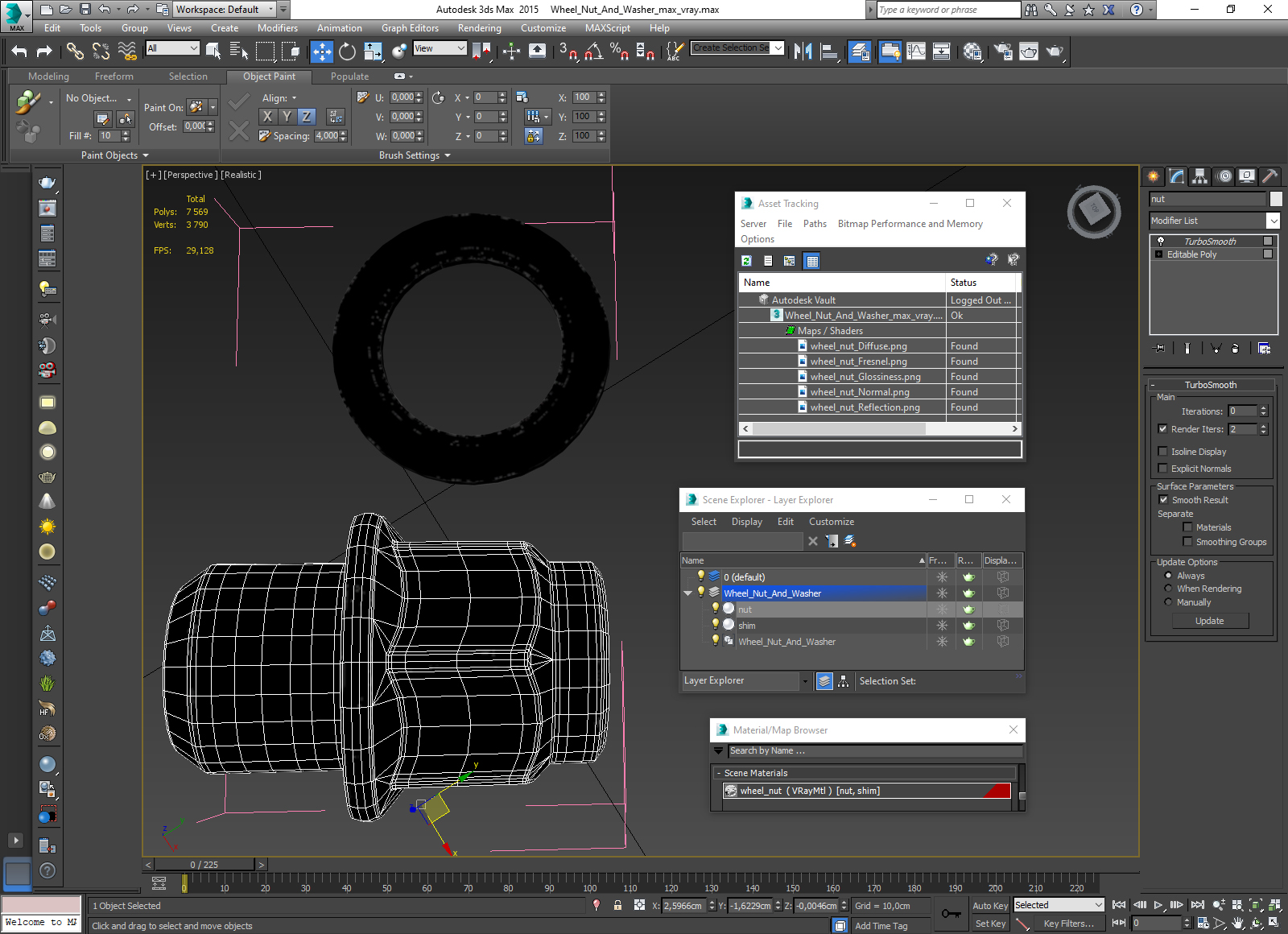Activate the Select and Move tool
The image size is (1288, 934).
point(321,52)
